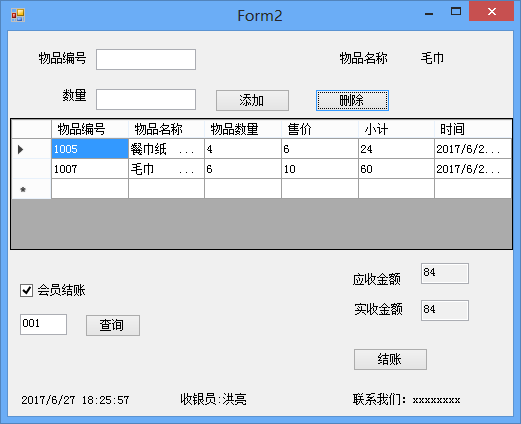521x424 pixels.
Task: Click subtotal cell showing 24
Action: point(397,149)
